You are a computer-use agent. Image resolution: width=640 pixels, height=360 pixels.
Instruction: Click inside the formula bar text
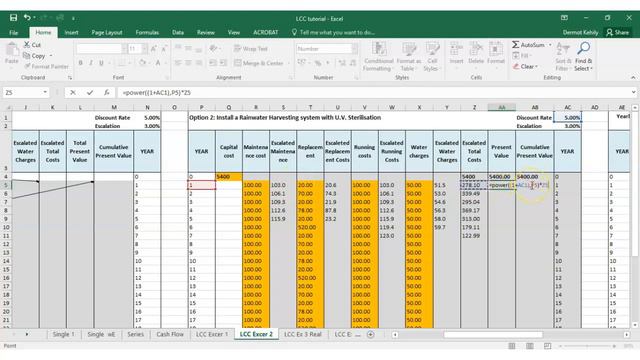point(157,93)
